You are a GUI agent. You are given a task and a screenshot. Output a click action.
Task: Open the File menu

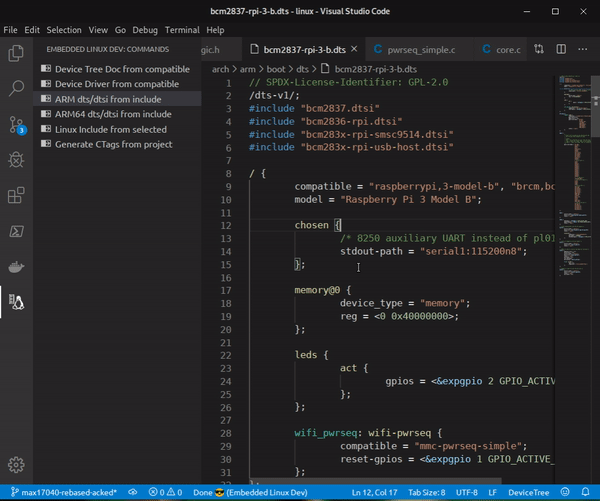[x=10, y=30]
